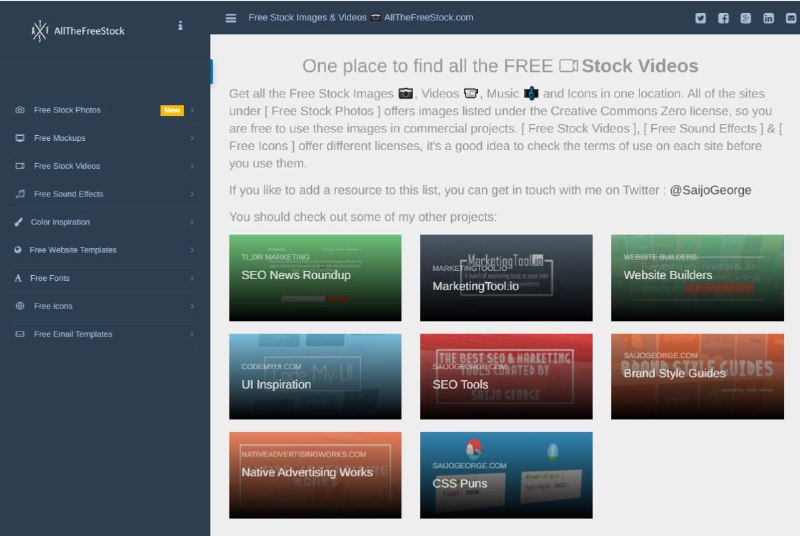800x536 pixels.
Task: Click the icon beside Free Website Templates
Action: tap(18, 250)
